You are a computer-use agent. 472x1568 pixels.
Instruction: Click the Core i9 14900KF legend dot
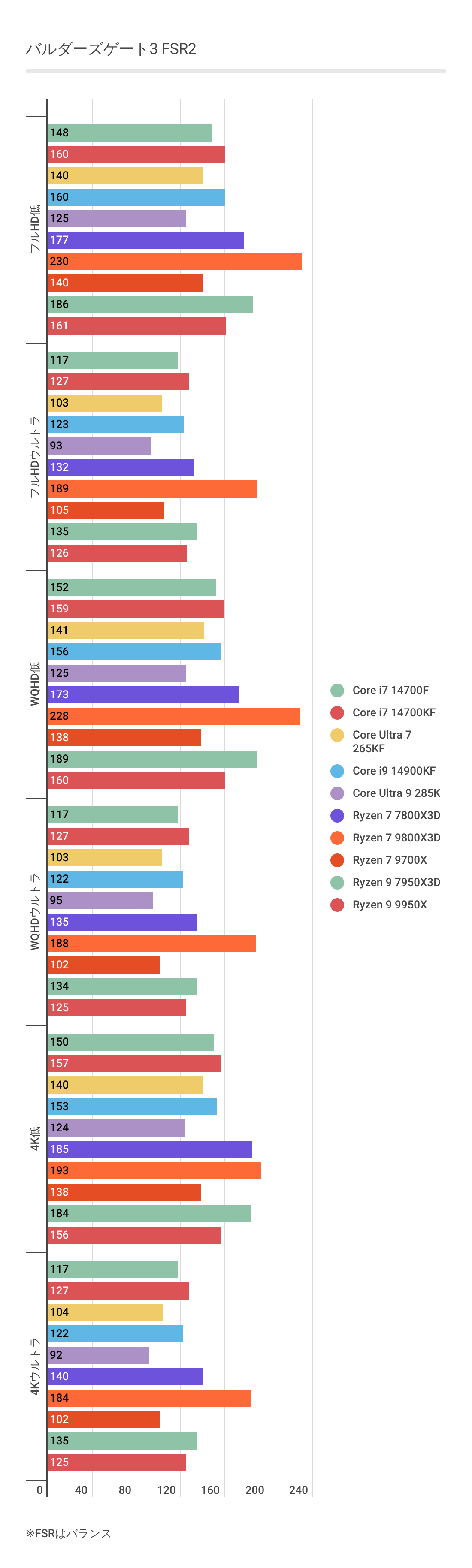coord(337,771)
